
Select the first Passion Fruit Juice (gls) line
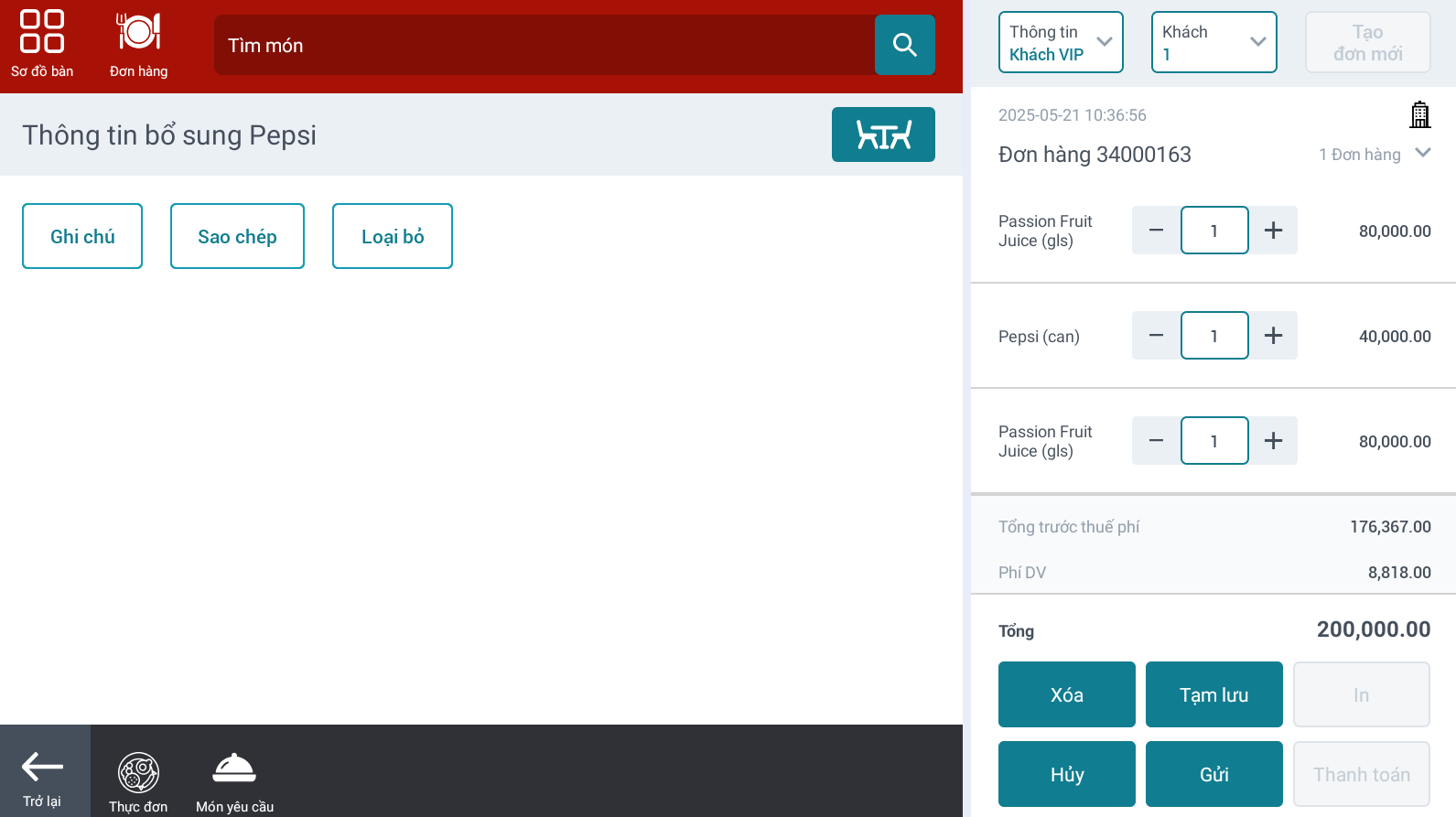[x=1213, y=231]
